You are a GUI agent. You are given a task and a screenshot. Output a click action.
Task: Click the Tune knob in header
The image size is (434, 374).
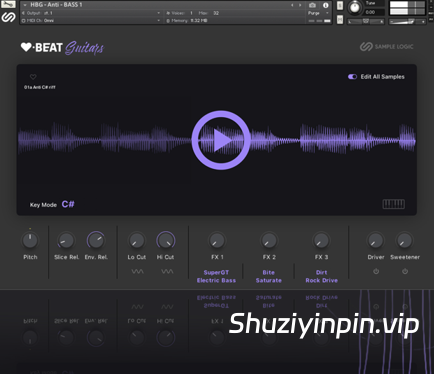coord(354,8)
